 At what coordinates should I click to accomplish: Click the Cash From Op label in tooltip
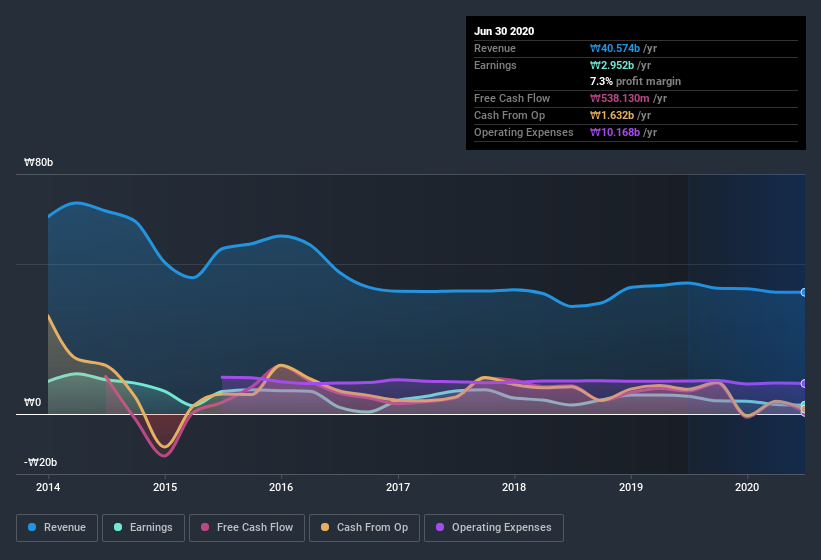tap(509, 115)
